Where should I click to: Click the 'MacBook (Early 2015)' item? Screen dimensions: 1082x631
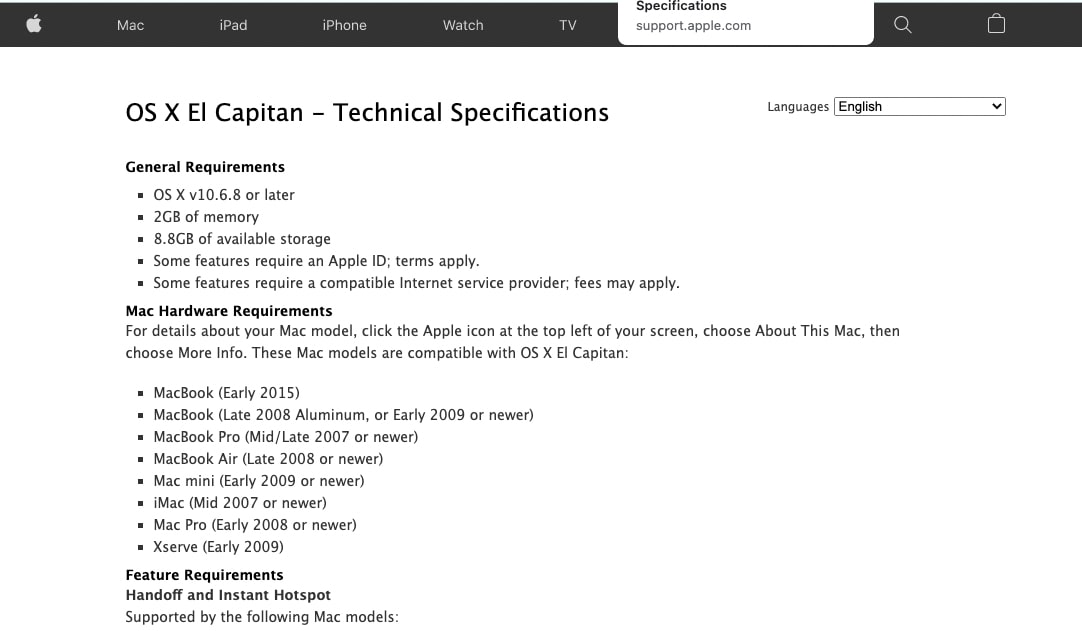pos(226,393)
